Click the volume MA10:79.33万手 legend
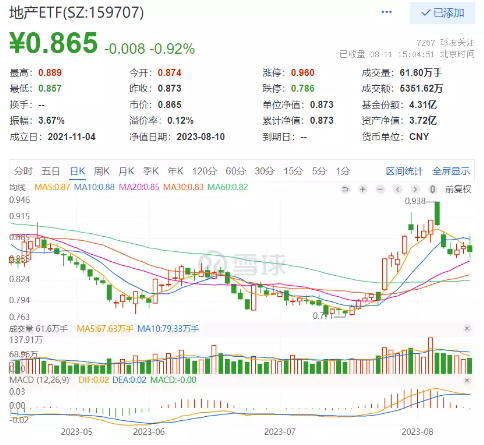 click(168, 329)
